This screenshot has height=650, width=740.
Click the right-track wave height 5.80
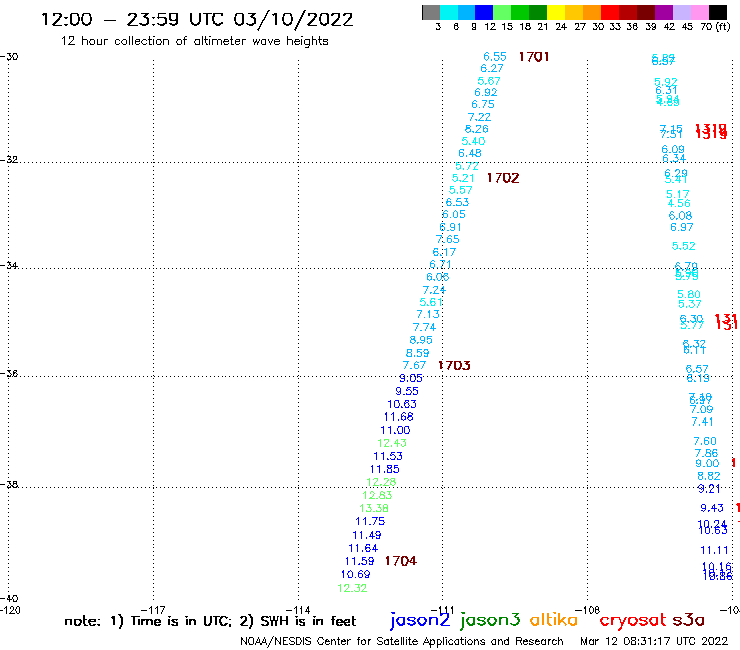(689, 295)
